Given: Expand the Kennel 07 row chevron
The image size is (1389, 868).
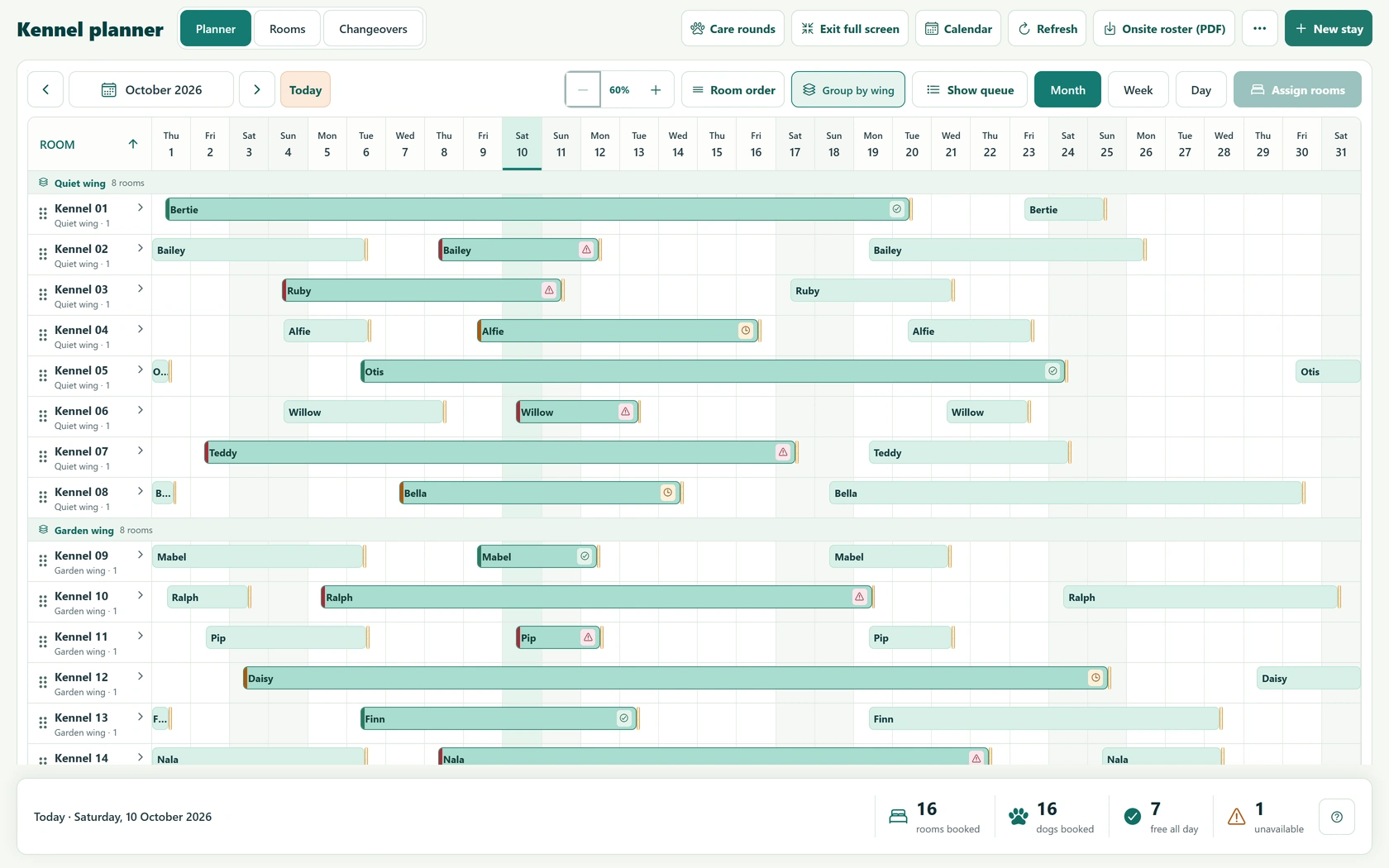Looking at the screenshot, I should point(141,451).
